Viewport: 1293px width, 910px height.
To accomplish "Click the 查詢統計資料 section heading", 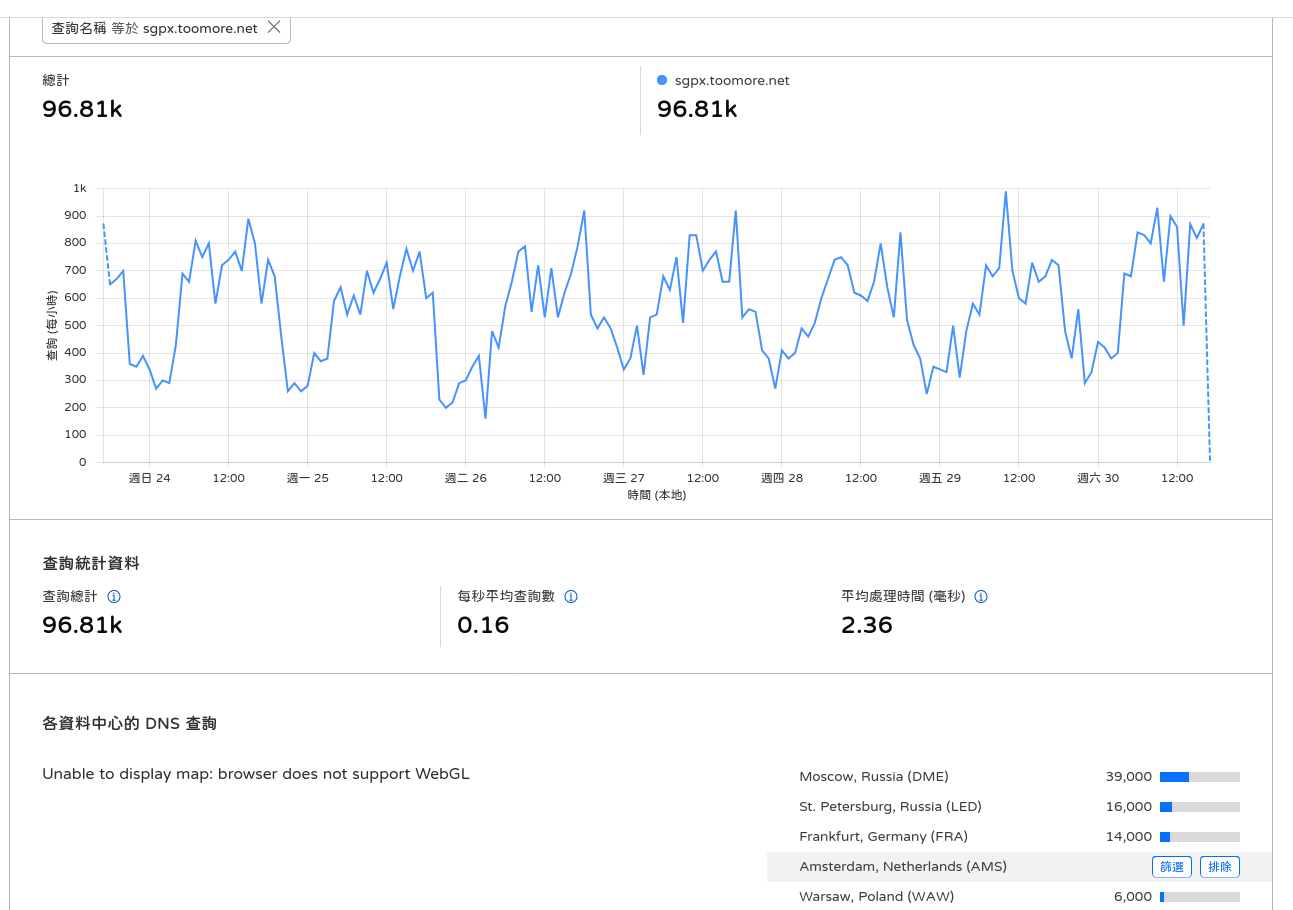I will [91, 564].
